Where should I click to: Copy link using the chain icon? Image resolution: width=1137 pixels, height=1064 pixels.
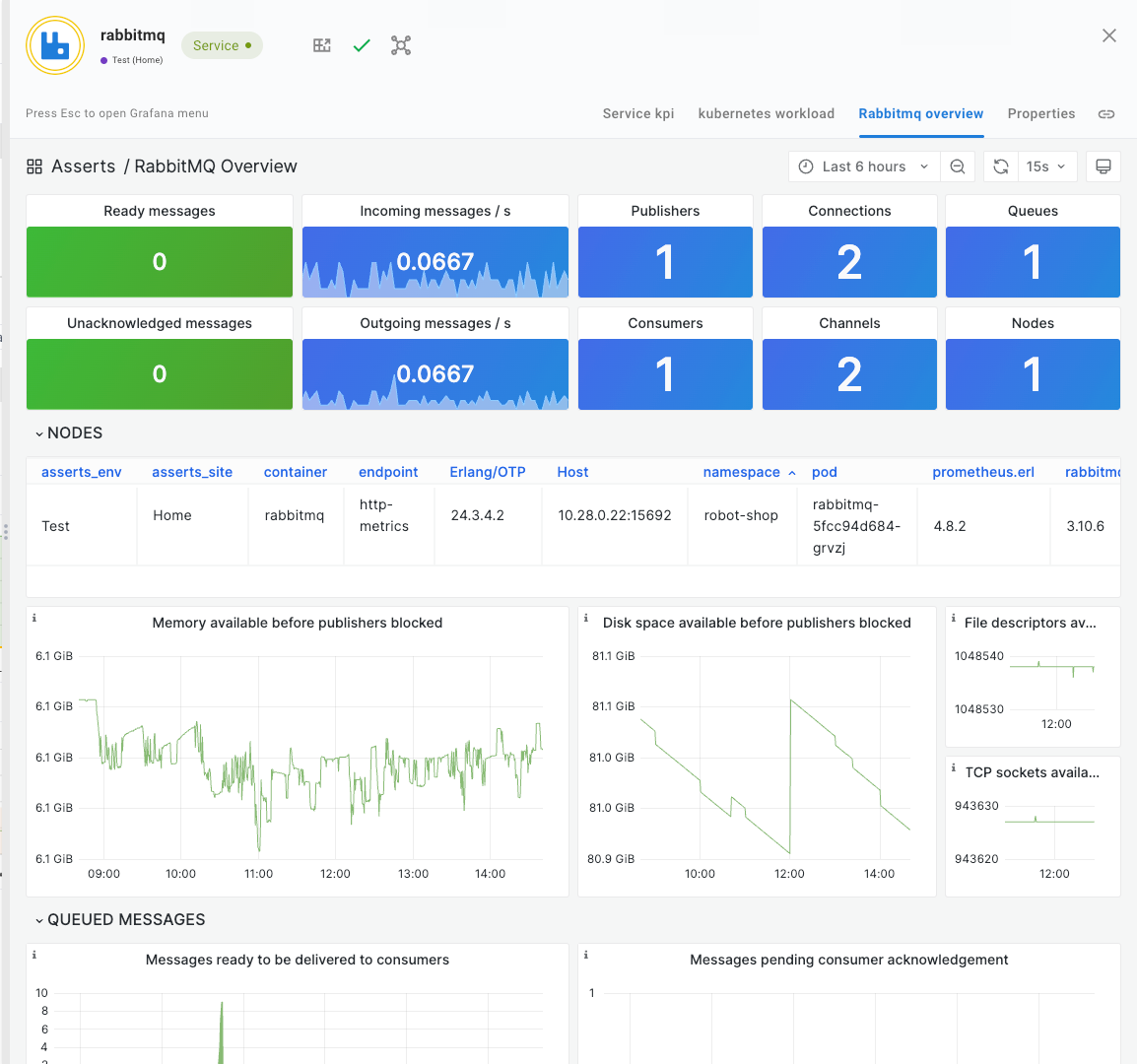tap(1106, 114)
